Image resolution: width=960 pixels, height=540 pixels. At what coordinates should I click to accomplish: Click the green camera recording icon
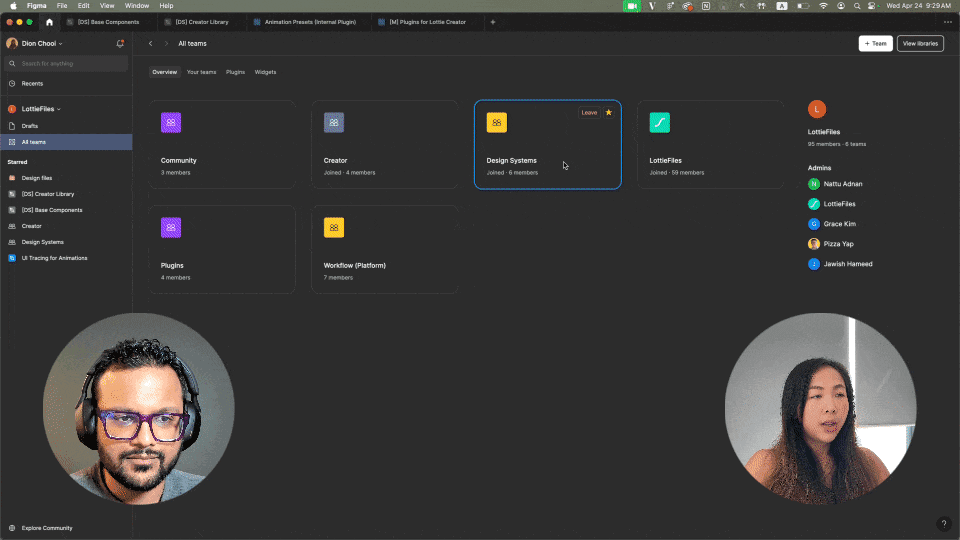tap(631, 6)
